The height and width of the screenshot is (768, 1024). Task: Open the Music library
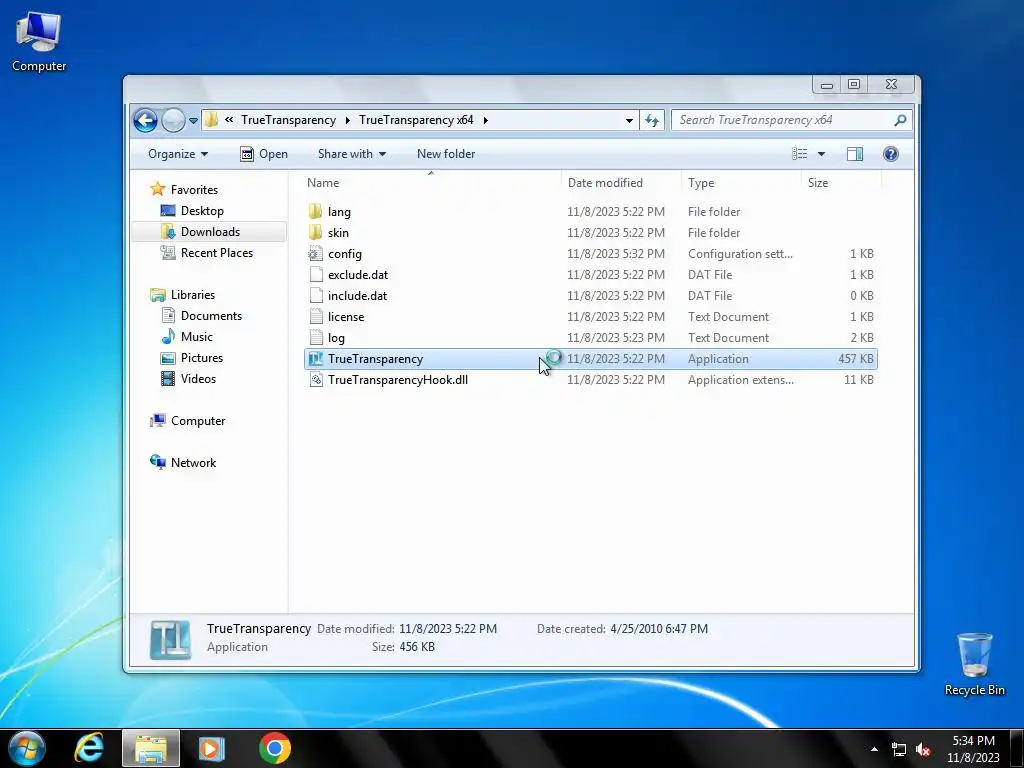tap(197, 337)
